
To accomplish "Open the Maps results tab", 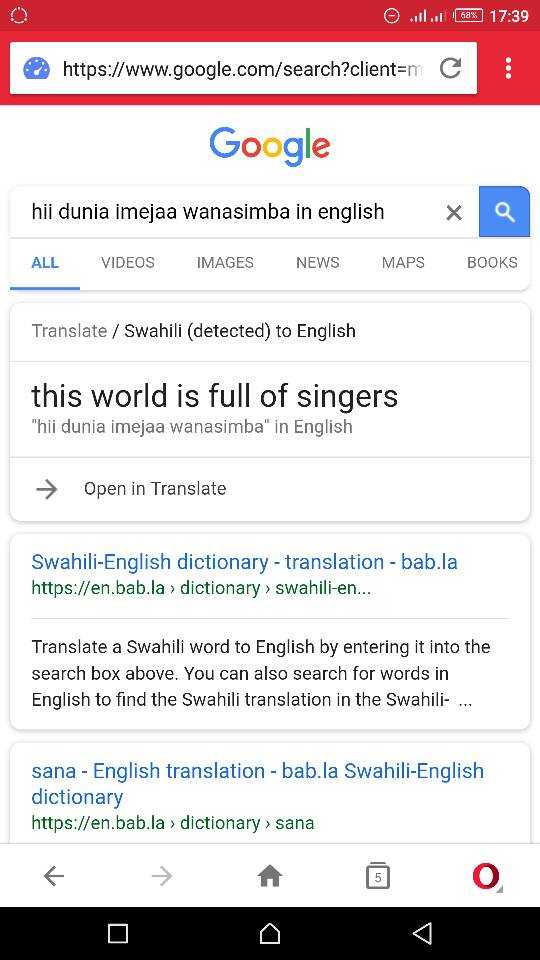I will click(403, 263).
